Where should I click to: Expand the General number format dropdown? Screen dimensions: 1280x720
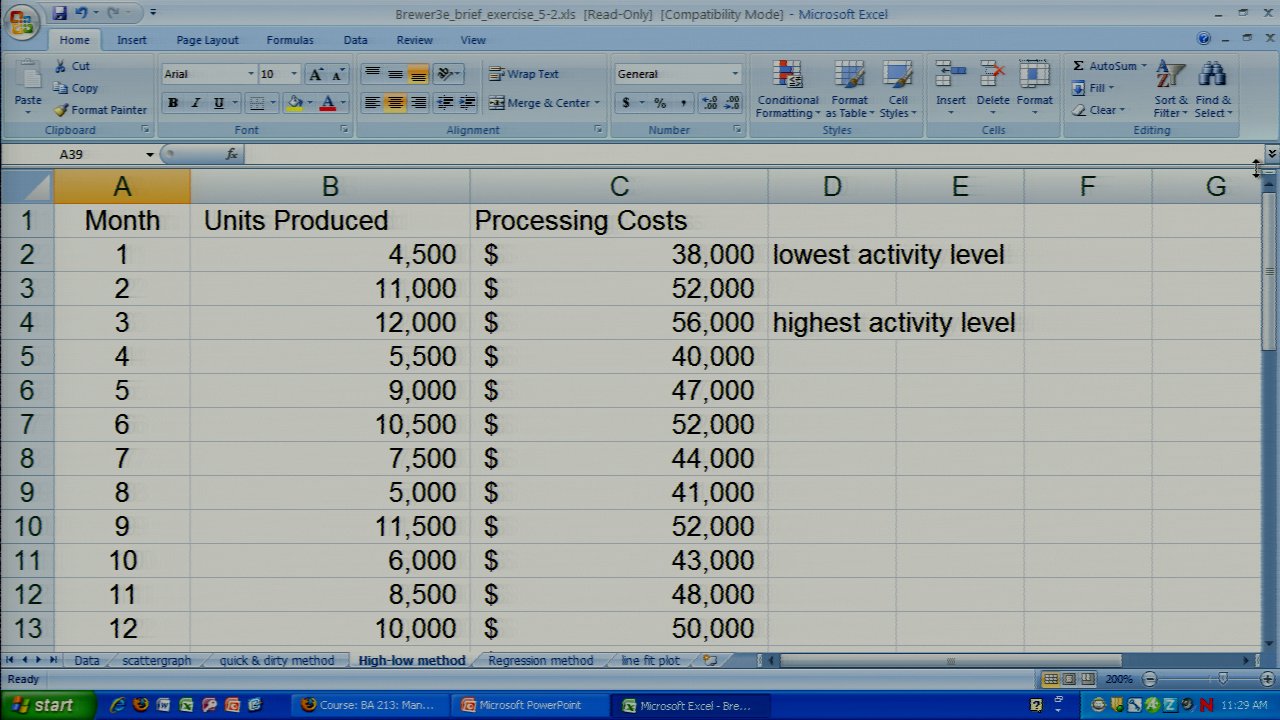pyautogui.click(x=734, y=74)
